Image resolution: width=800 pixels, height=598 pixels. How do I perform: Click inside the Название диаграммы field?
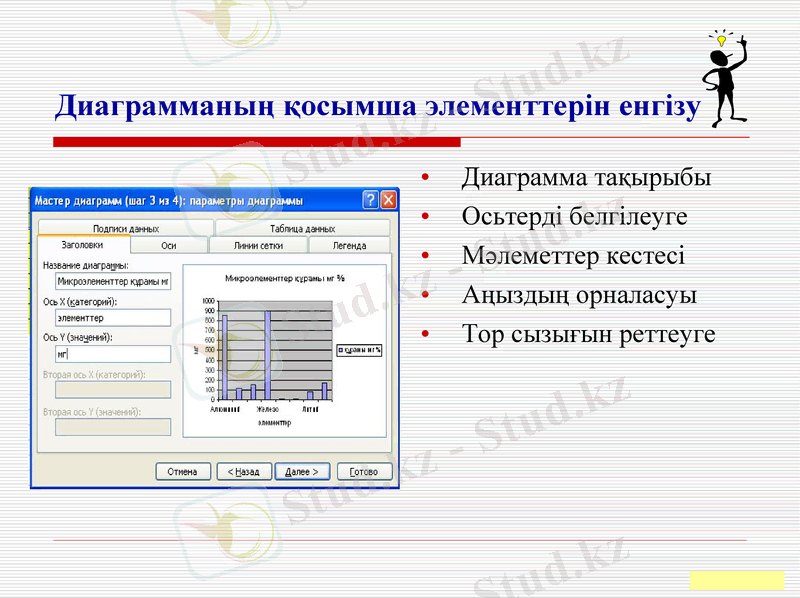point(114,279)
